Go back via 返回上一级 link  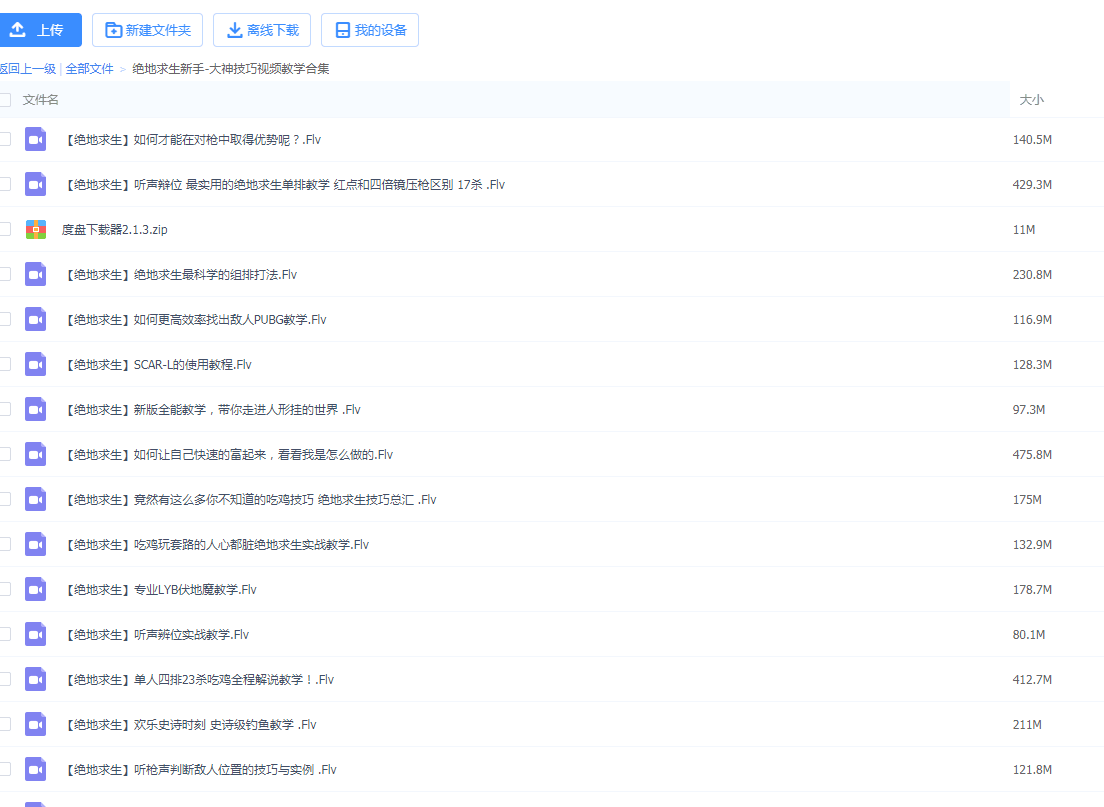tap(27, 69)
